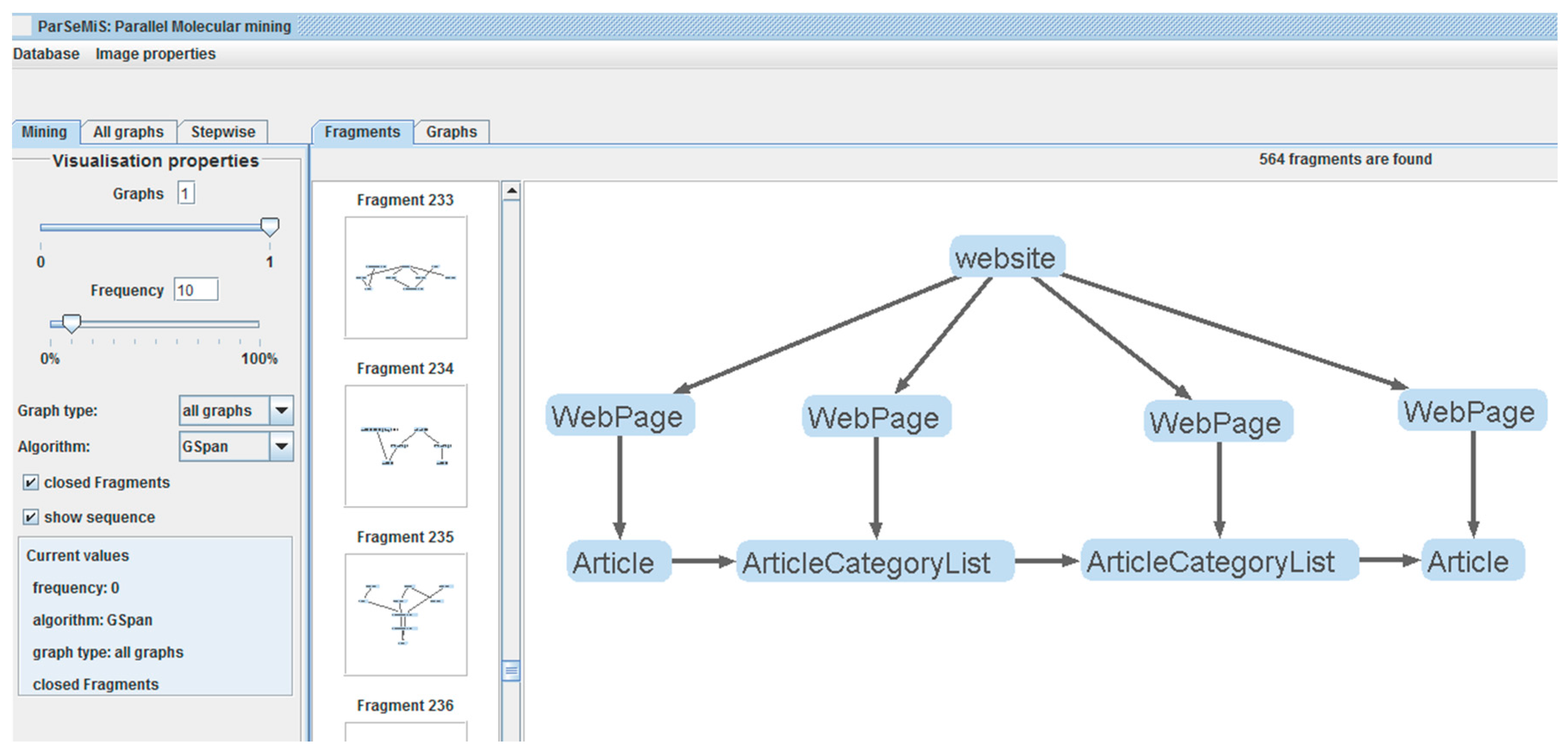This screenshot has height=754, width=1568.
Task: Open the Fragment 233 thumbnail
Action: click(405, 277)
